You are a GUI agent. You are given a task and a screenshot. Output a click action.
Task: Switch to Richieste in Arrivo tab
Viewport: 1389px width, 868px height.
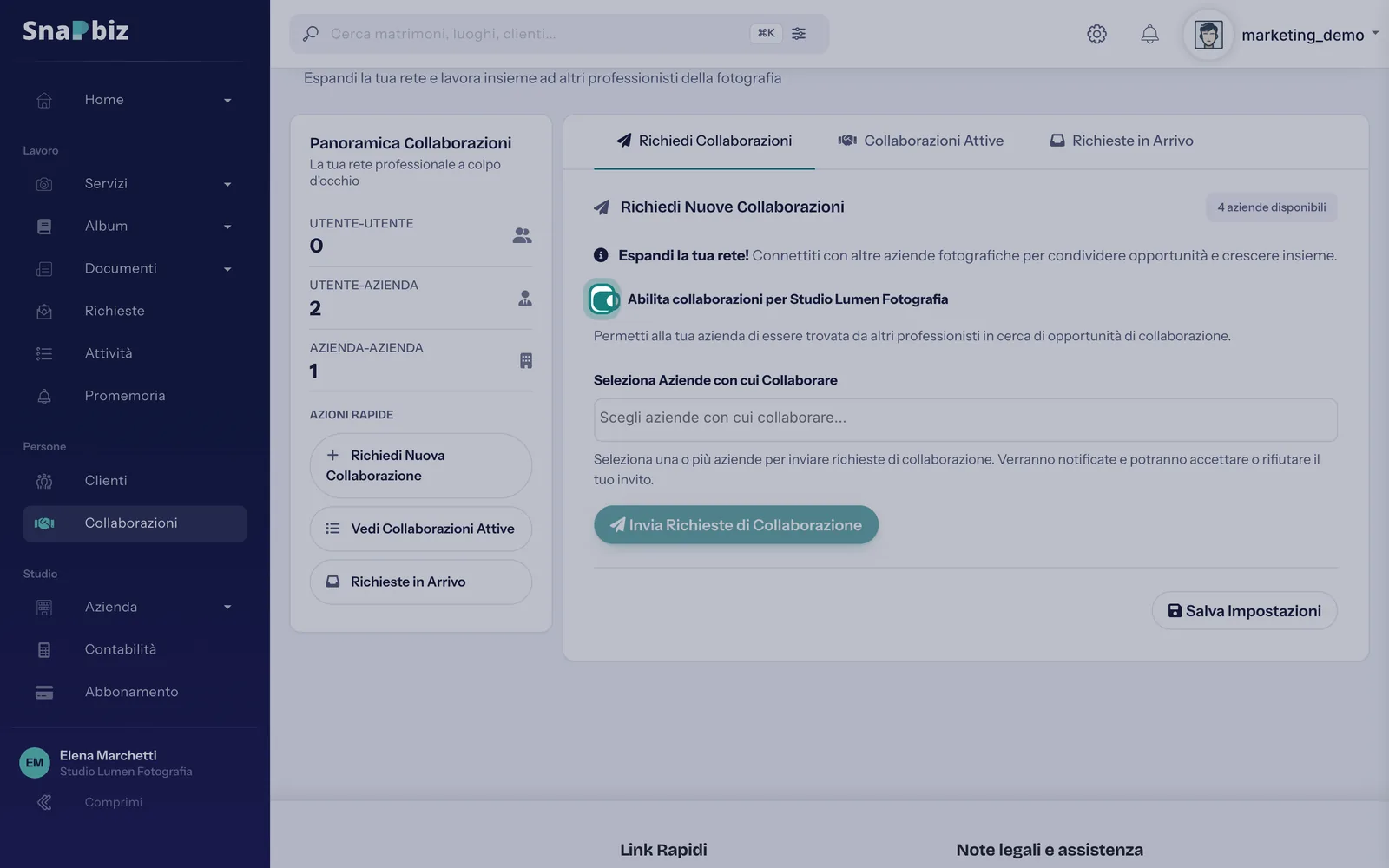(1121, 141)
